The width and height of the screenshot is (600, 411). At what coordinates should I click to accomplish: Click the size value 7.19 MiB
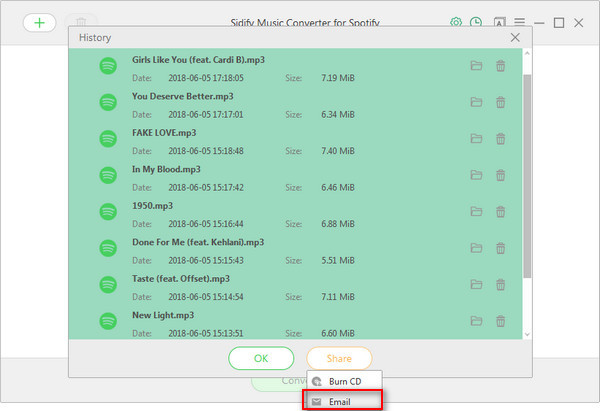(338, 78)
